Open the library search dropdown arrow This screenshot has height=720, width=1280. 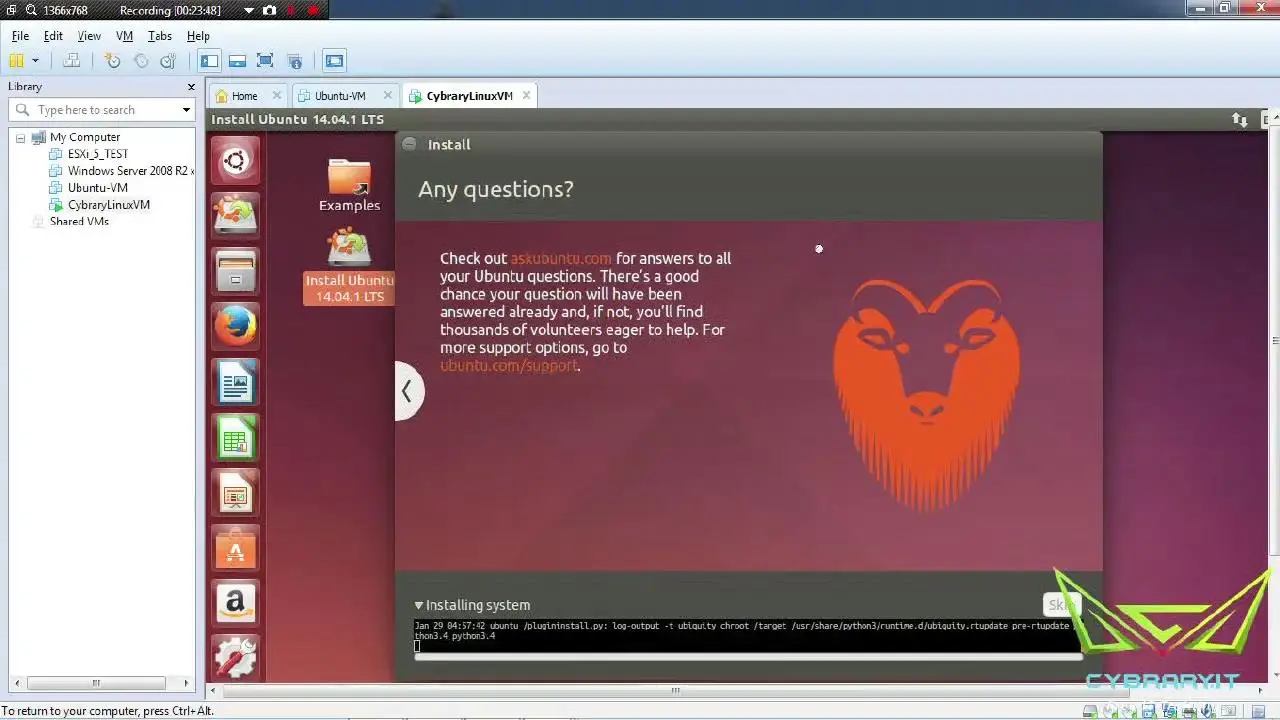[x=186, y=110]
